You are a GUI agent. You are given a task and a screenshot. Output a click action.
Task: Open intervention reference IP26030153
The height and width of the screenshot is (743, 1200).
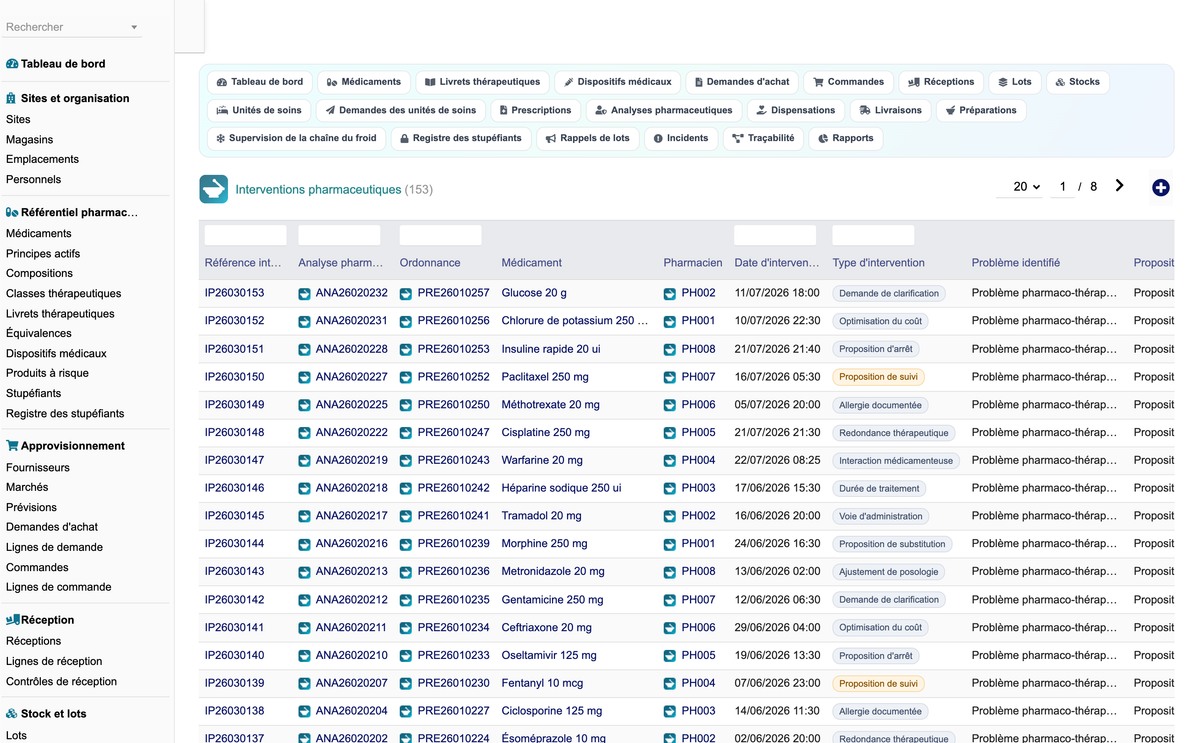pyautogui.click(x=235, y=293)
